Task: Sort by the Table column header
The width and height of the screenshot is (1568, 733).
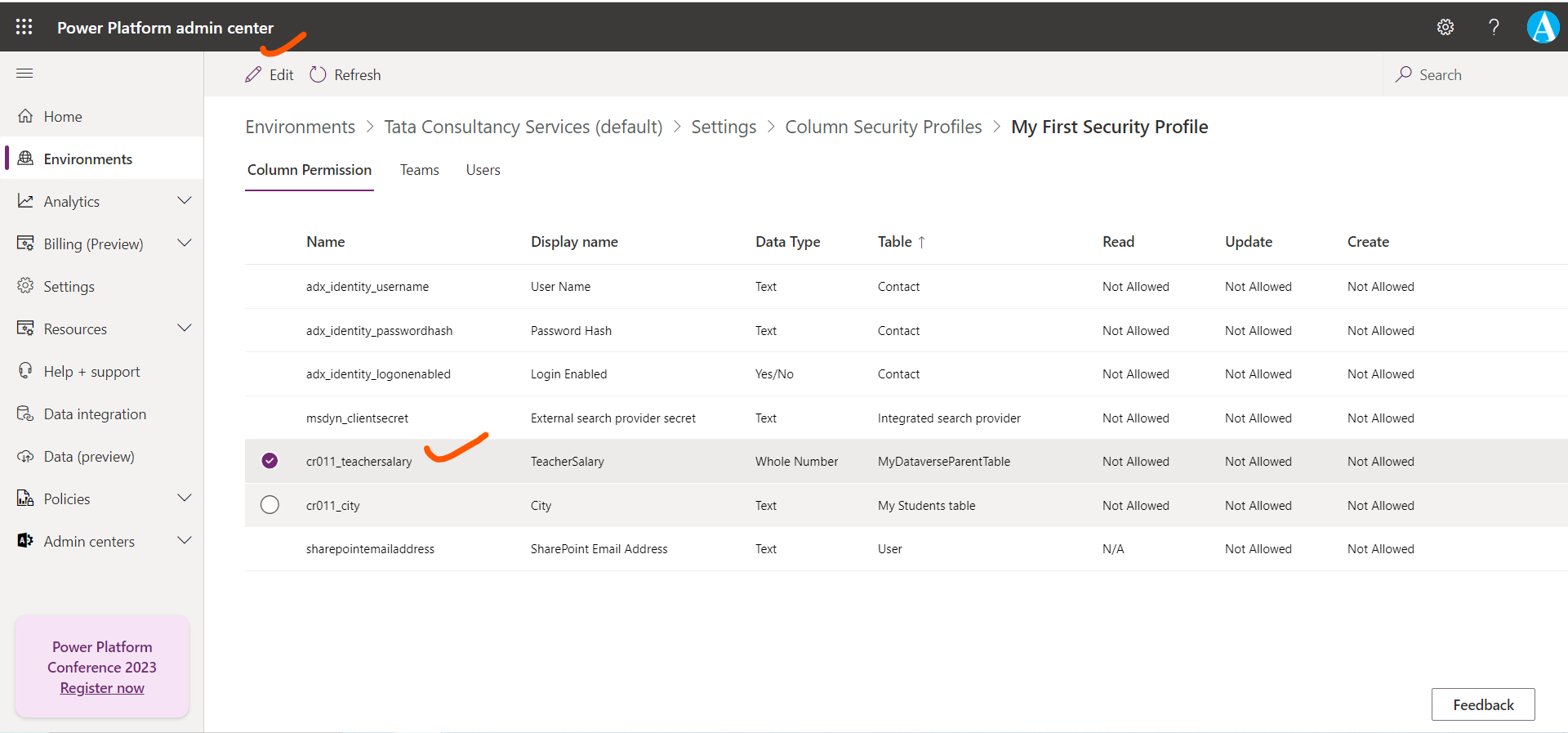Action: [x=895, y=242]
